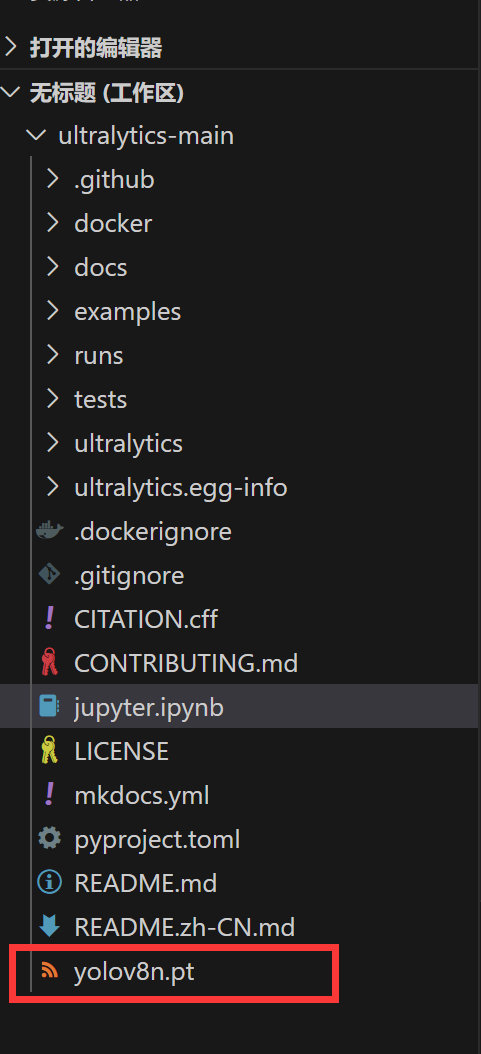Select the jupyter.ipynb file name
This screenshot has height=1054, width=481.
148,707
